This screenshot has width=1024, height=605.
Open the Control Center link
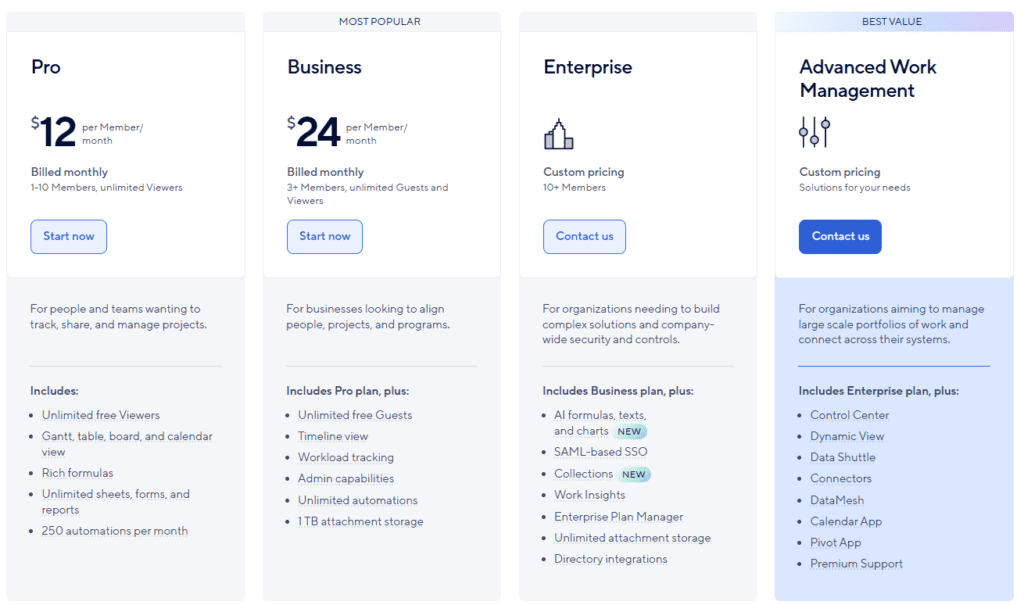coord(849,415)
